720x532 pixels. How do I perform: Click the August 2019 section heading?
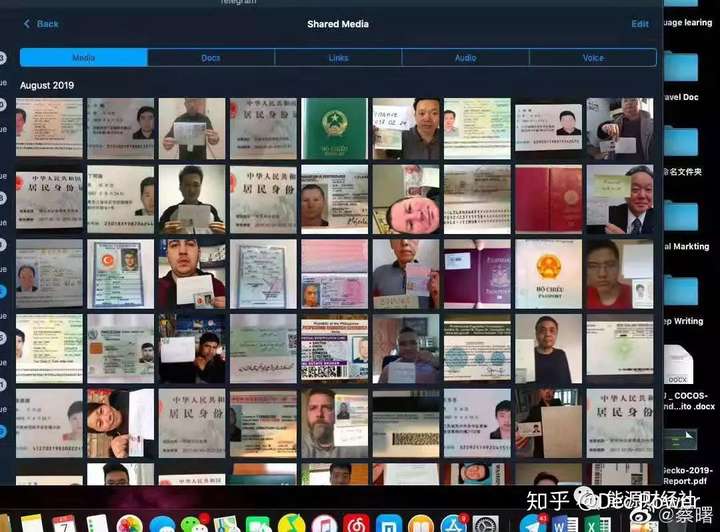tap(47, 85)
